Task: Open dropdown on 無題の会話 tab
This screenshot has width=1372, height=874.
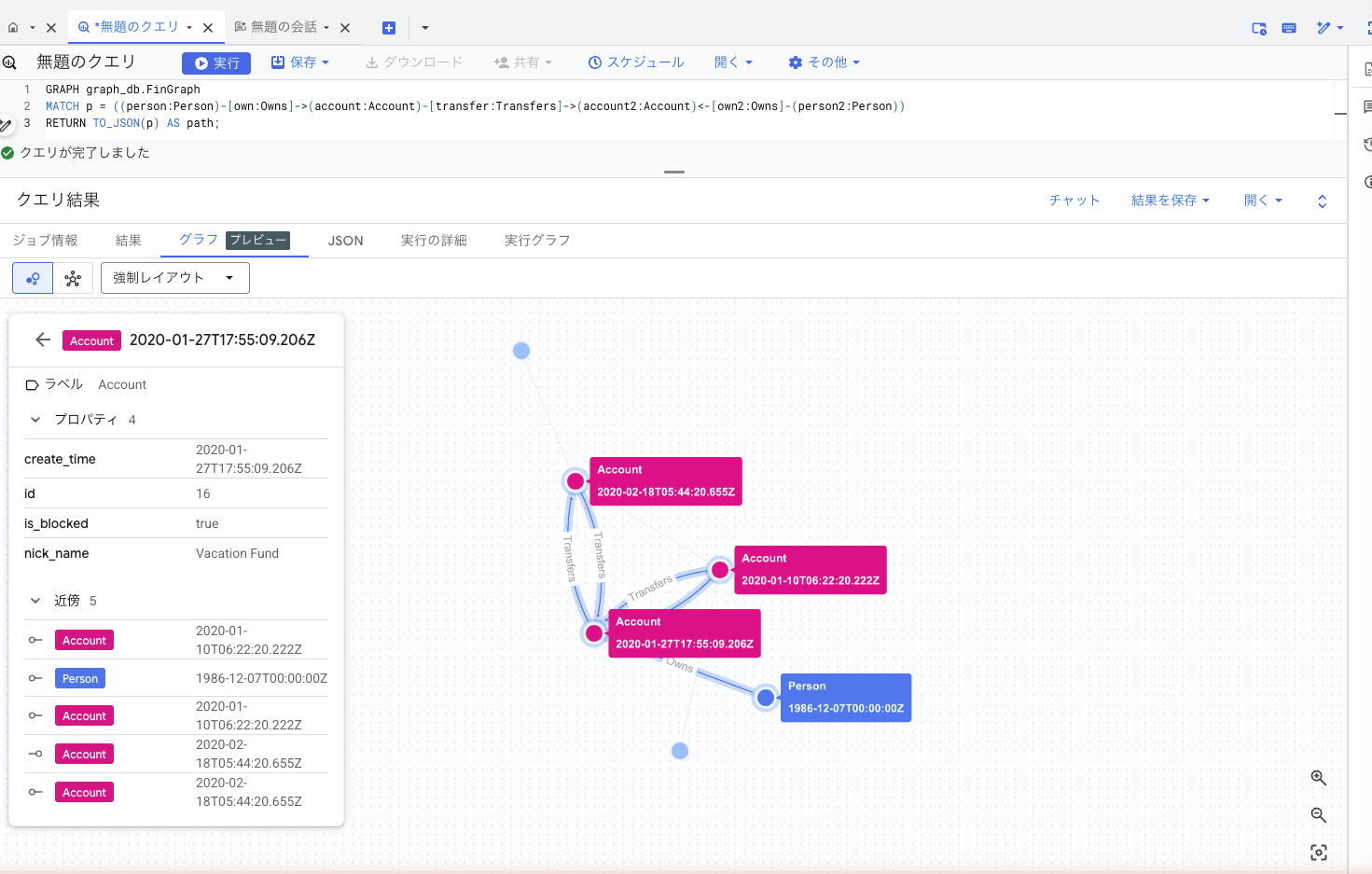Action: [x=326, y=28]
